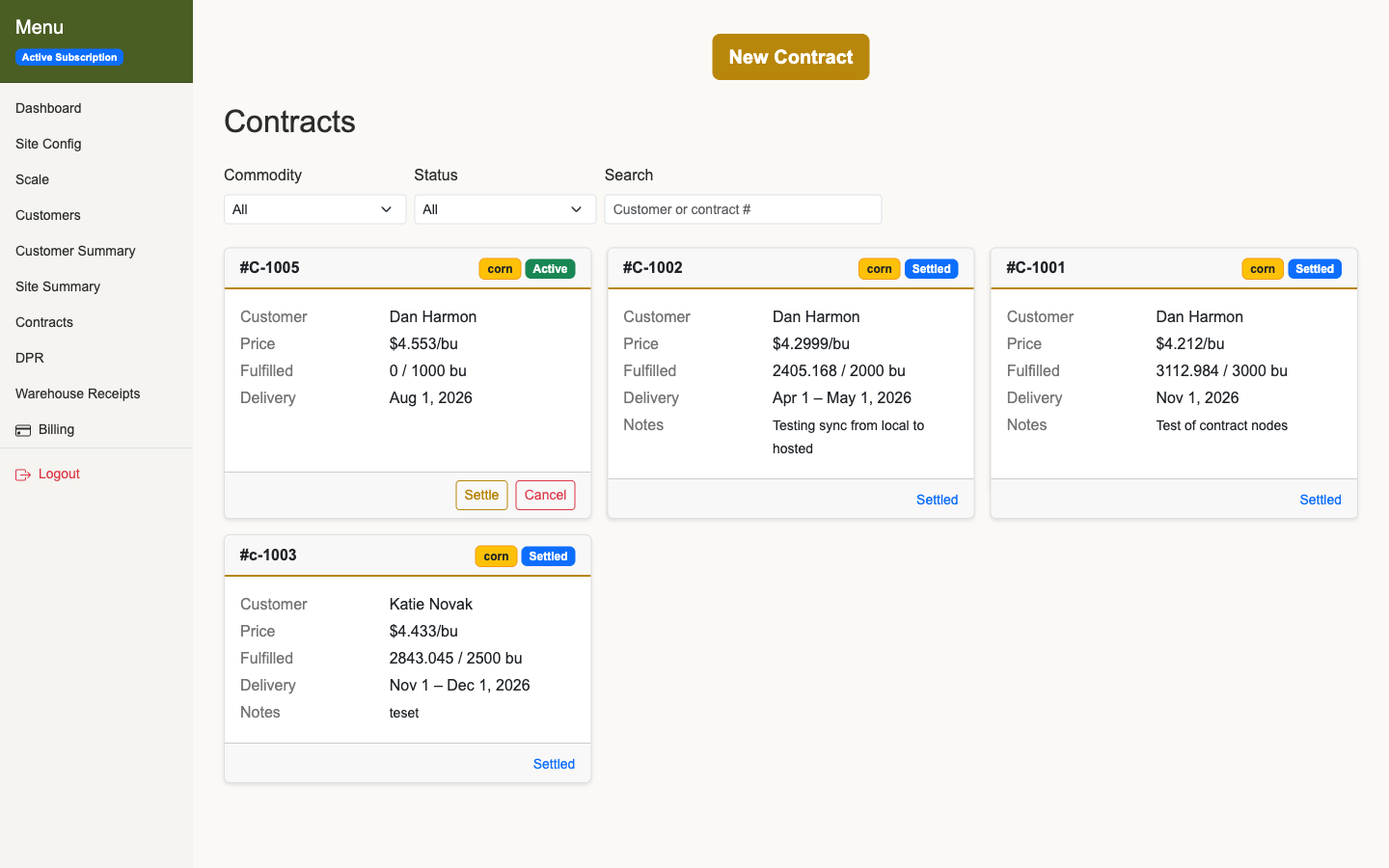The height and width of the screenshot is (868, 1389).
Task: Click the corn commodity badge on contract C-1005
Action: tap(500, 268)
